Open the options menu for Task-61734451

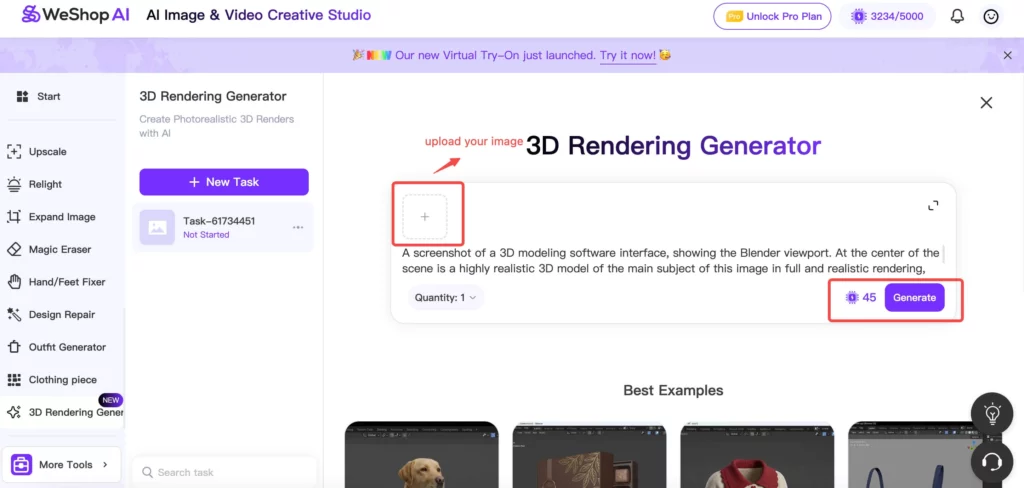tap(298, 227)
